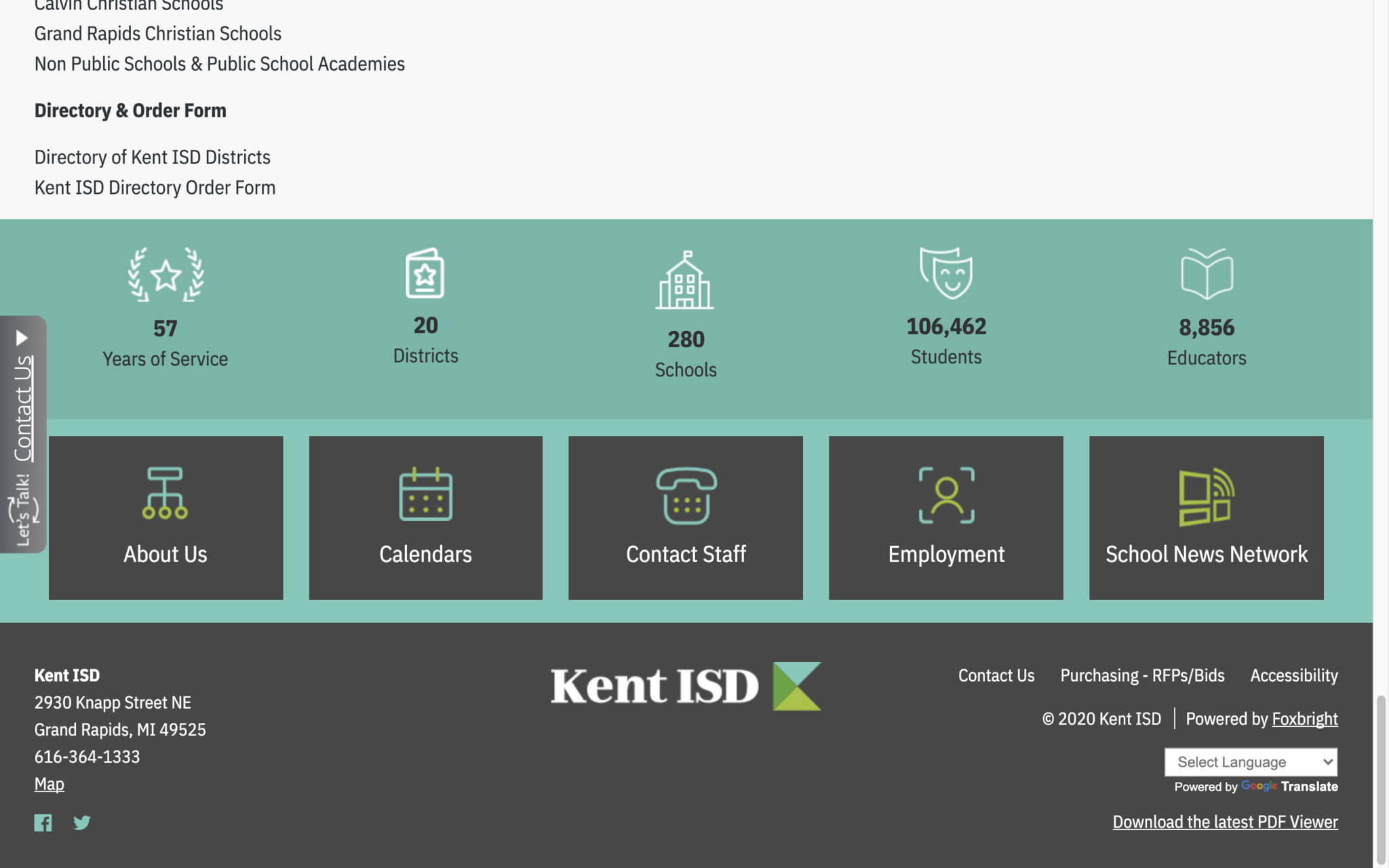
Task: Open the Map link under address
Action: point(49,784)
